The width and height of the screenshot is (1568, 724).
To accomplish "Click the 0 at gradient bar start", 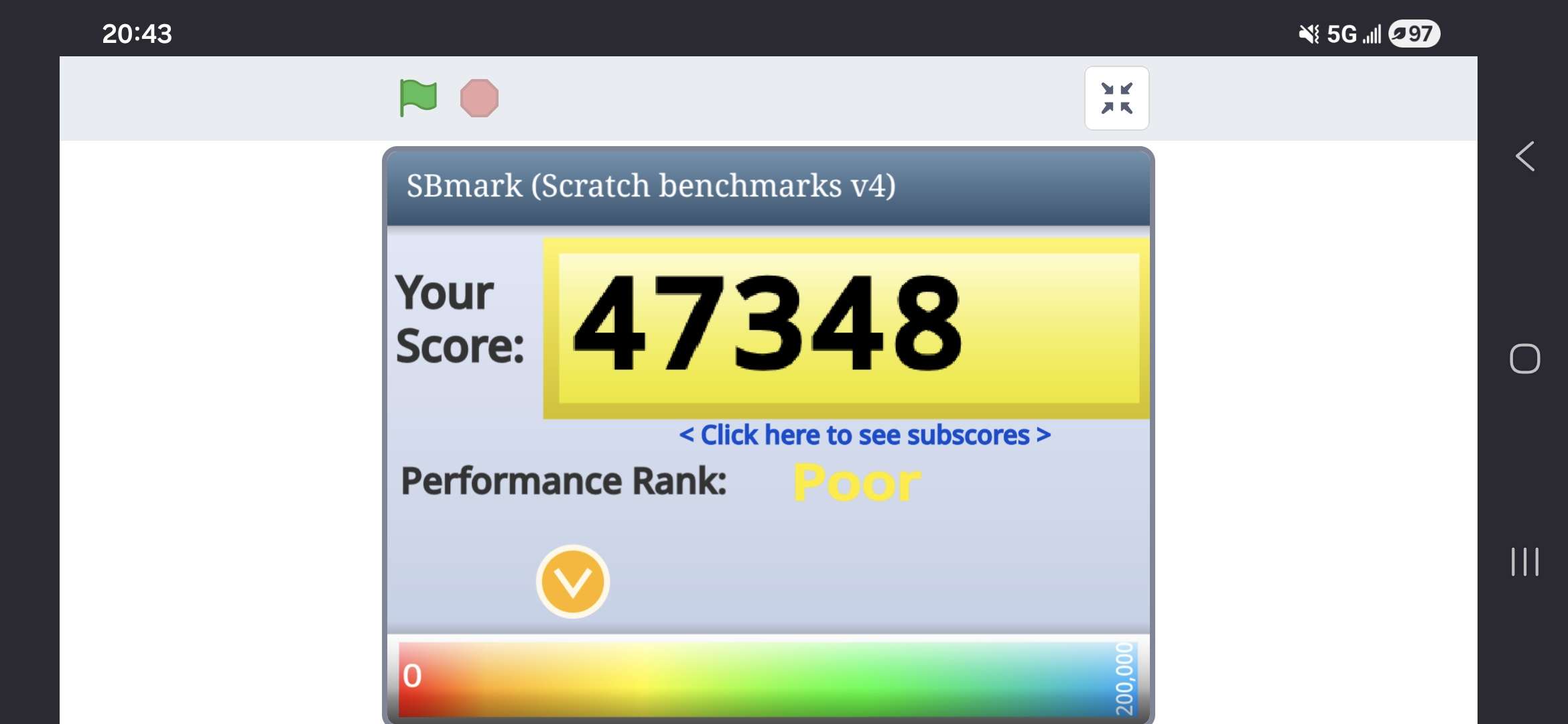I will [412, 676].
